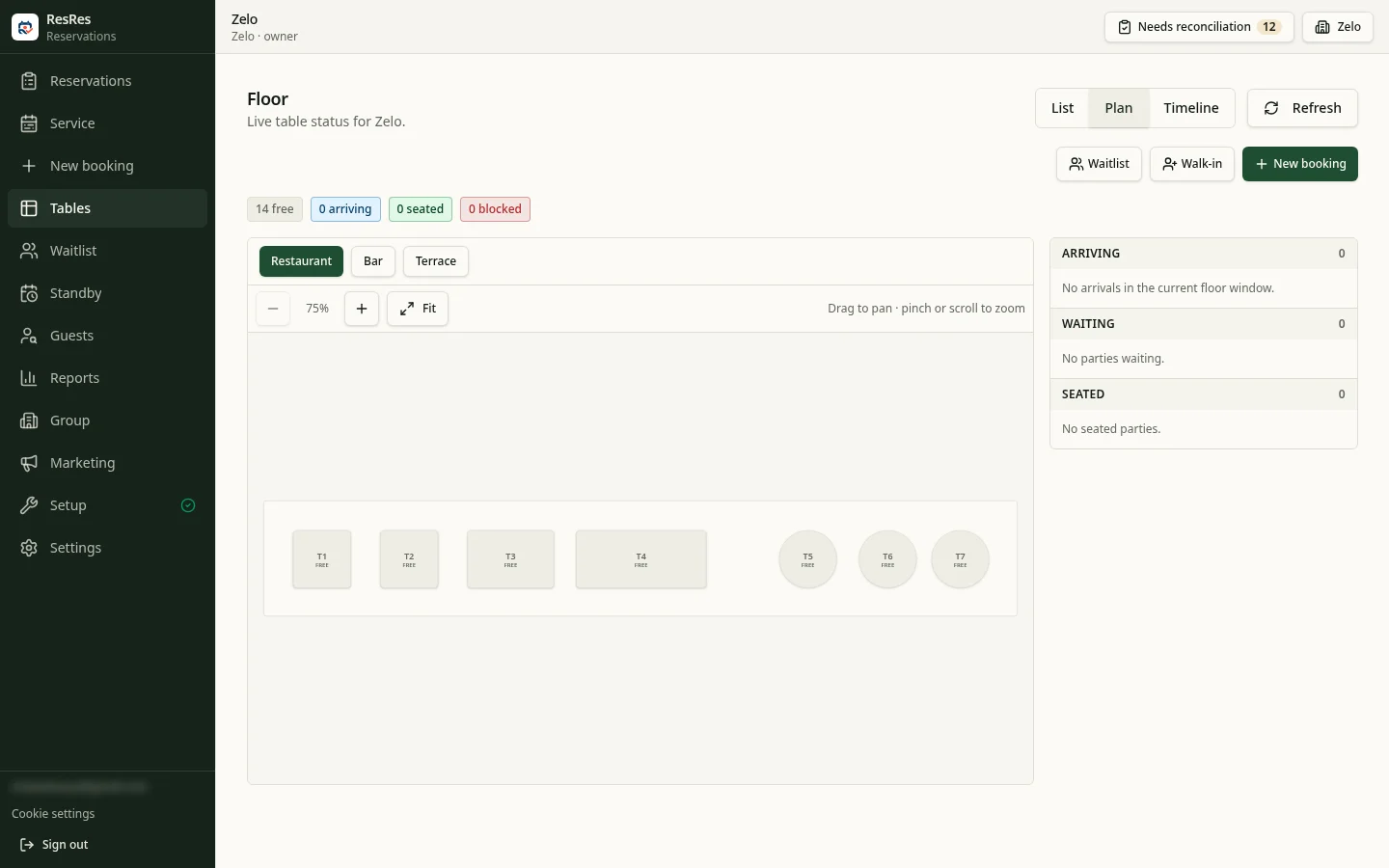Click the Setup wrench icon
The image size is (1389, 868).
coord(29,505)
